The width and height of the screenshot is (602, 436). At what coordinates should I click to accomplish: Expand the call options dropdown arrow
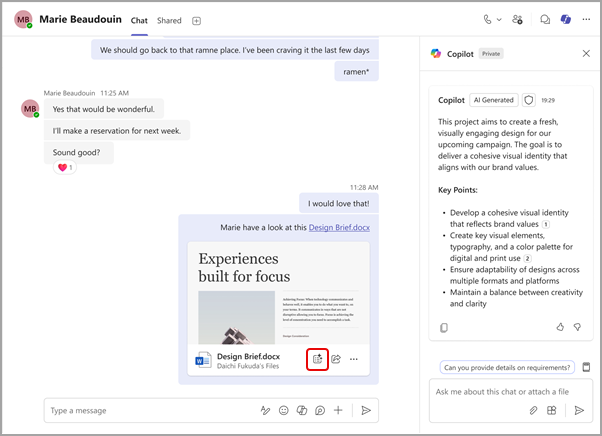click(x=499, y=19)
